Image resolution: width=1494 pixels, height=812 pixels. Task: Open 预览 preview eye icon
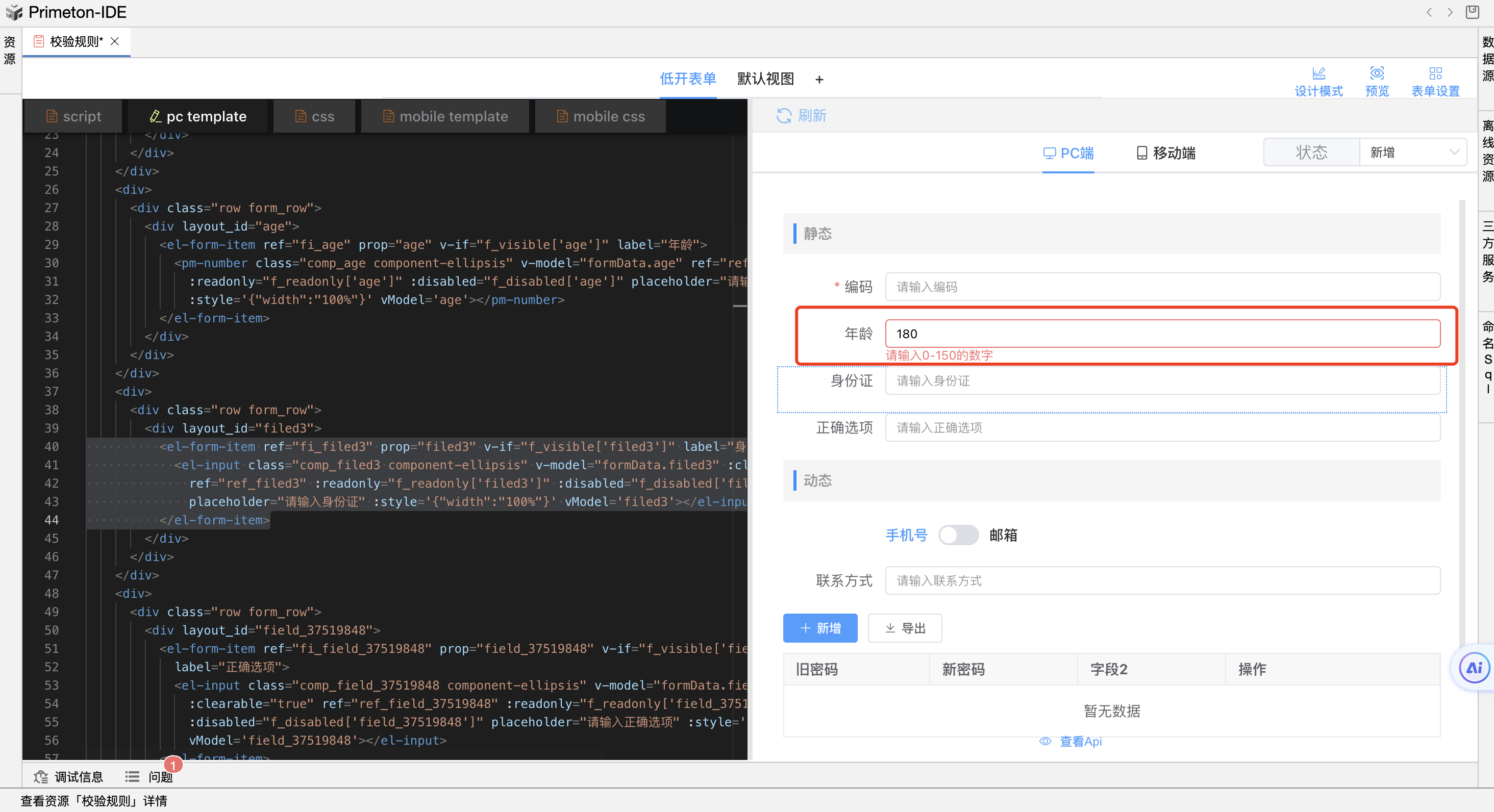1377,73
